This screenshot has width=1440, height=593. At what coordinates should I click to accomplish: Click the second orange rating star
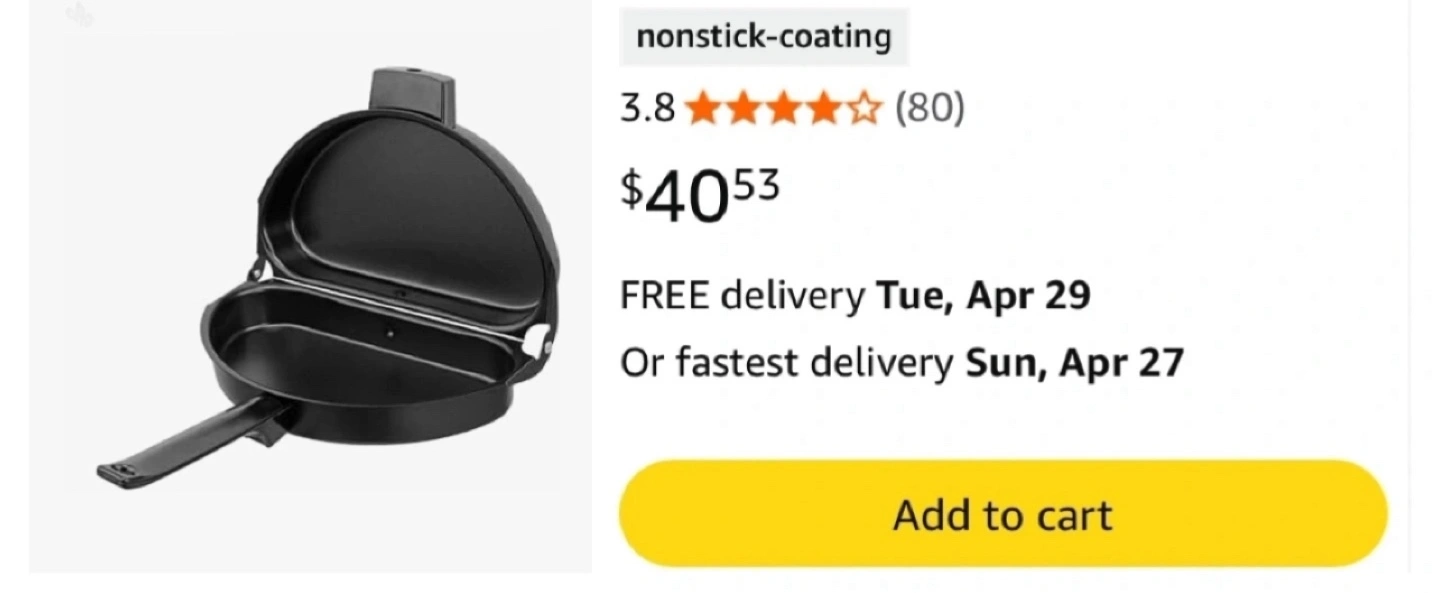click(743, 108)
